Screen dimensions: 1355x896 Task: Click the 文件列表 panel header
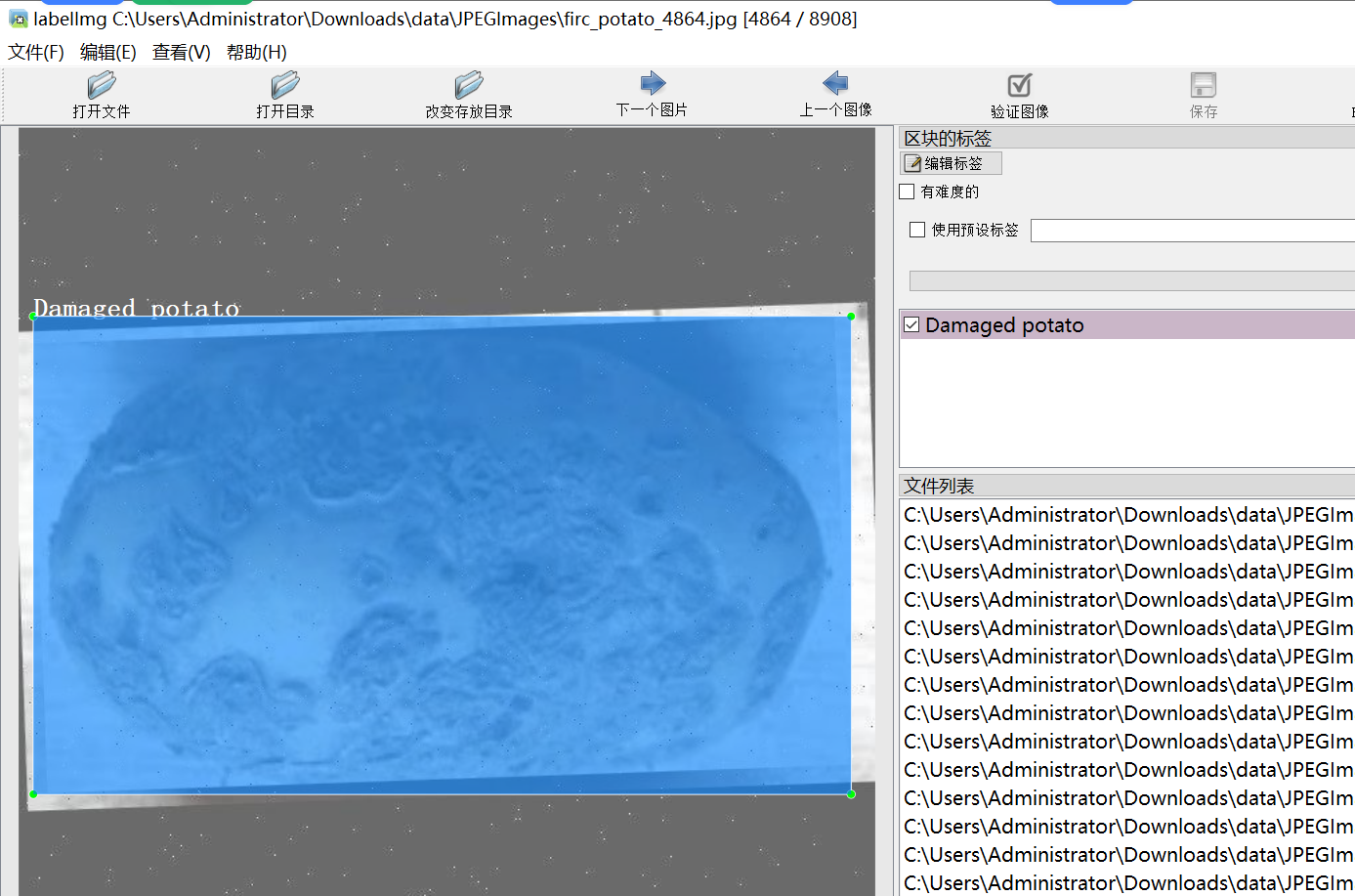click(x=1126, y=486)
